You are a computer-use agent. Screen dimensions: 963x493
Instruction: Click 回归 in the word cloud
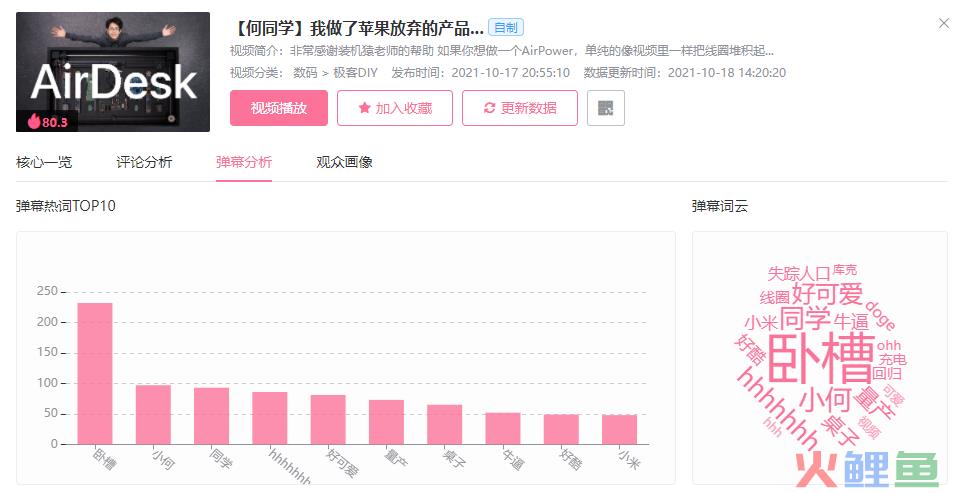tap(887, 373)
